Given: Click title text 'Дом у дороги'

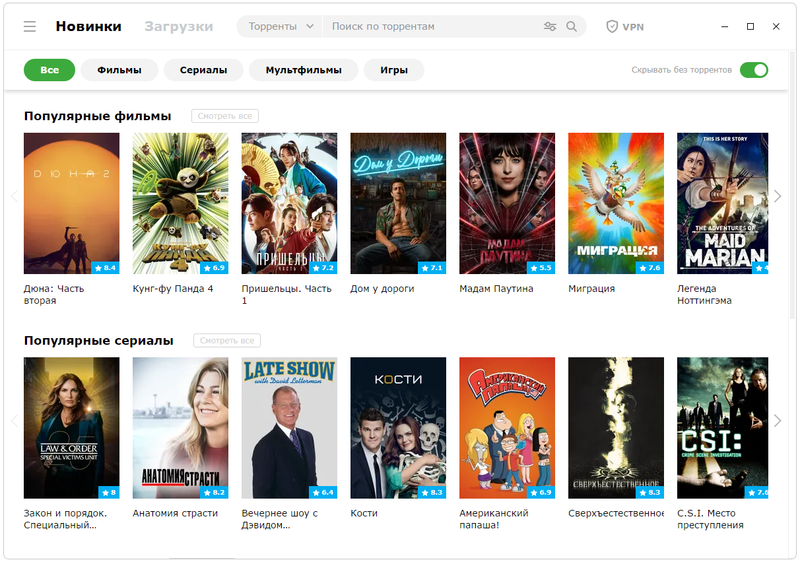Looking at the screenshot, I should pos(382,288).
